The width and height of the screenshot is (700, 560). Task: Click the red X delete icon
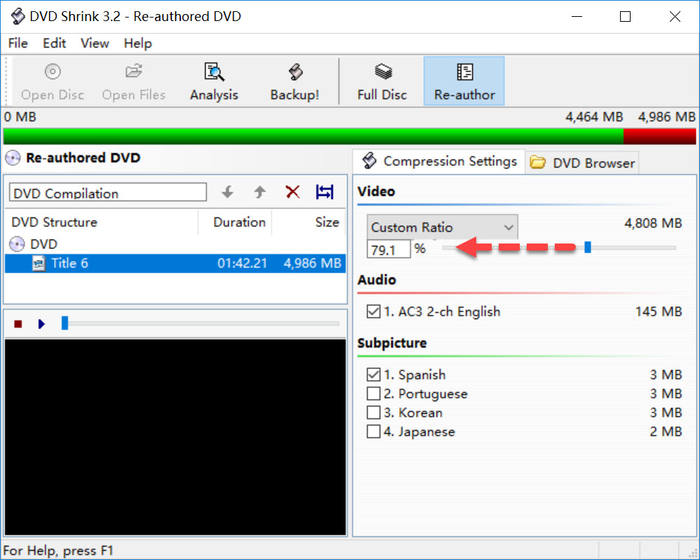[293, 192]
